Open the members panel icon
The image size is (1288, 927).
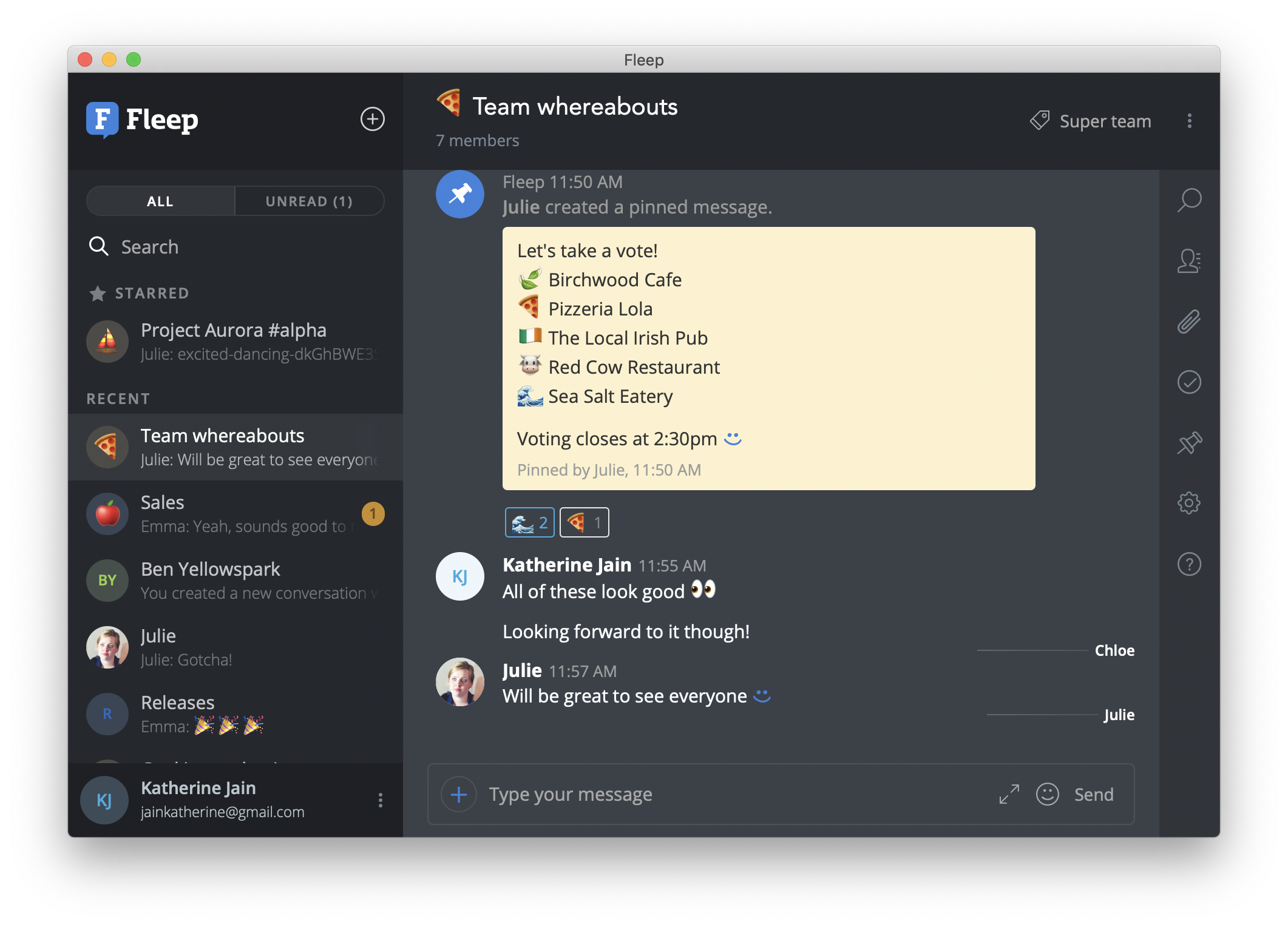click(x=1189, y=261)
